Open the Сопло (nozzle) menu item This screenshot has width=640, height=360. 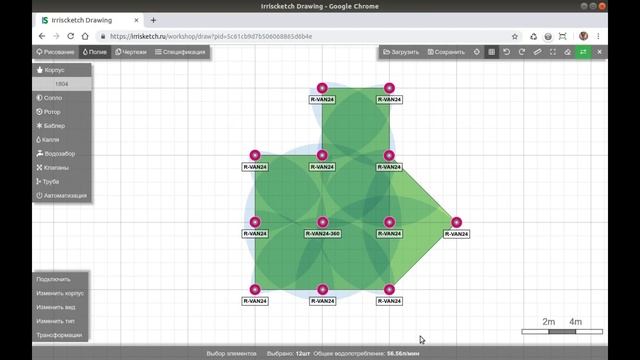point(62,98)
